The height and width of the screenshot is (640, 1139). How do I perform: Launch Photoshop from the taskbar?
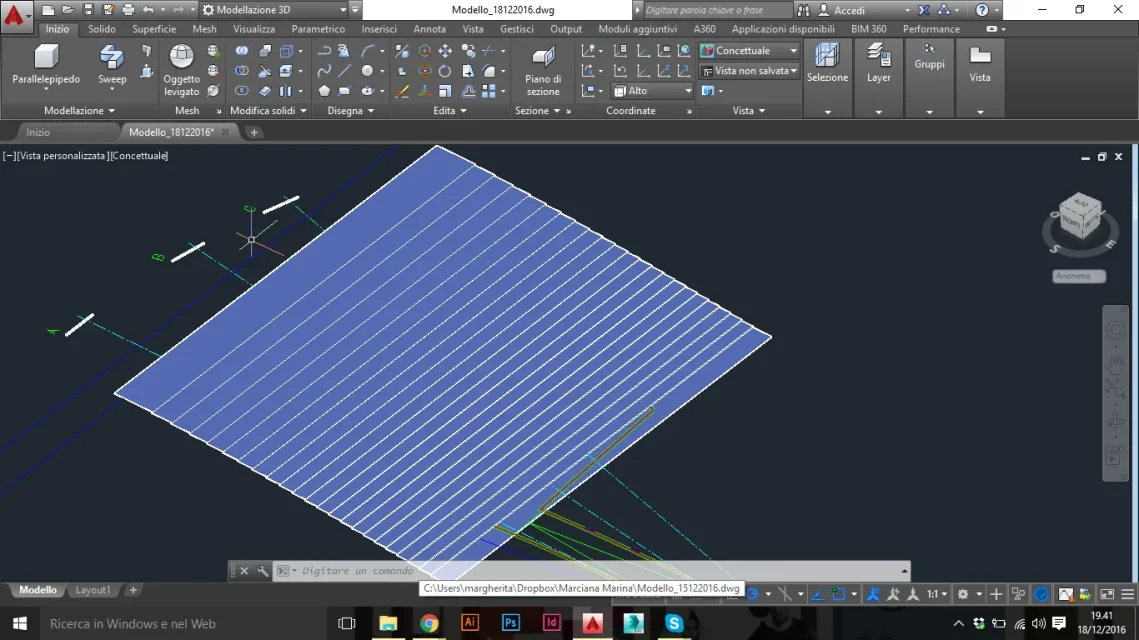(511, 623)
